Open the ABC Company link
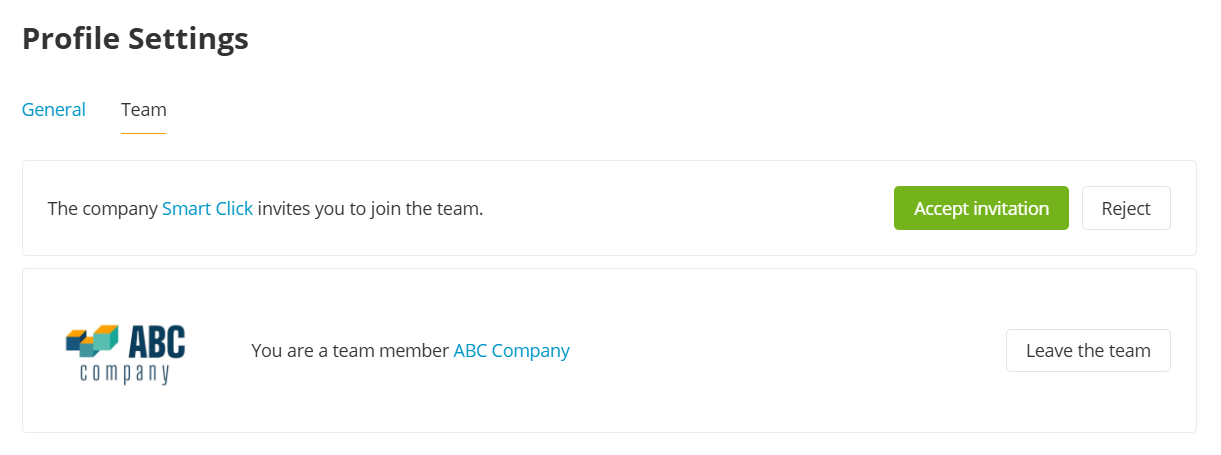 511,351
